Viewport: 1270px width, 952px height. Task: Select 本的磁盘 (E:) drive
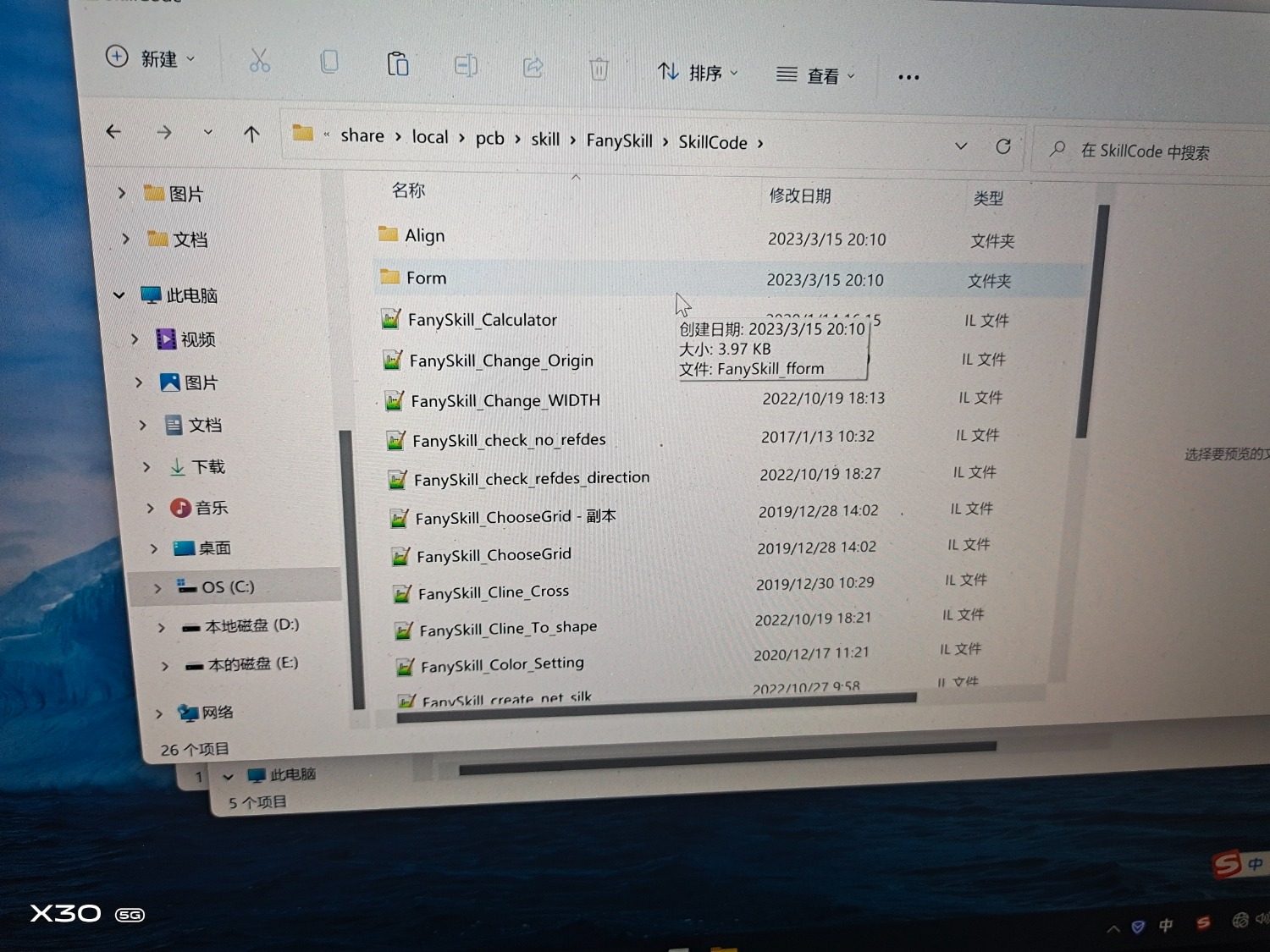click(241, 664)
